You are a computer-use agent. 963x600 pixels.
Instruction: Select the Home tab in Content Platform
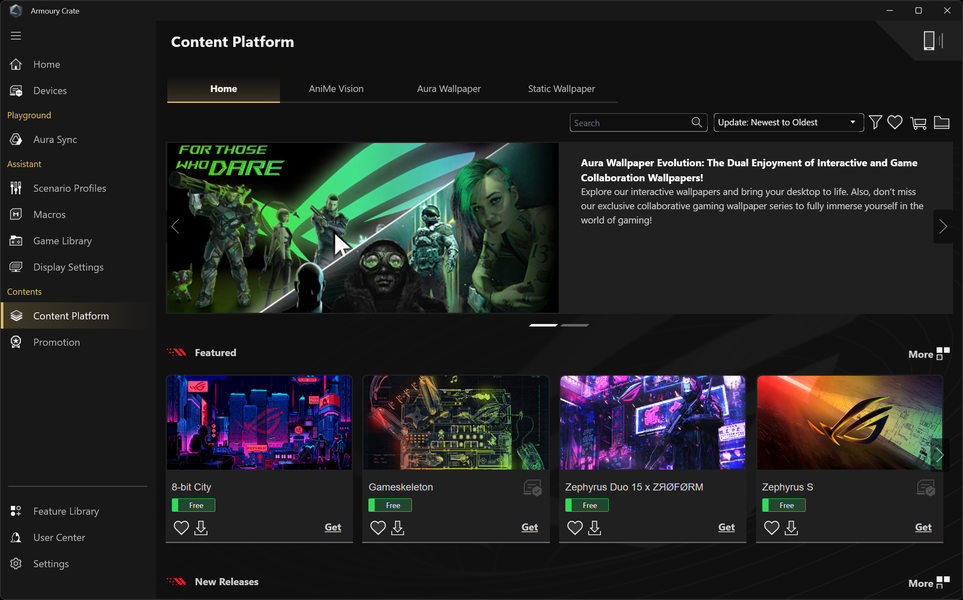coord(224,89)
